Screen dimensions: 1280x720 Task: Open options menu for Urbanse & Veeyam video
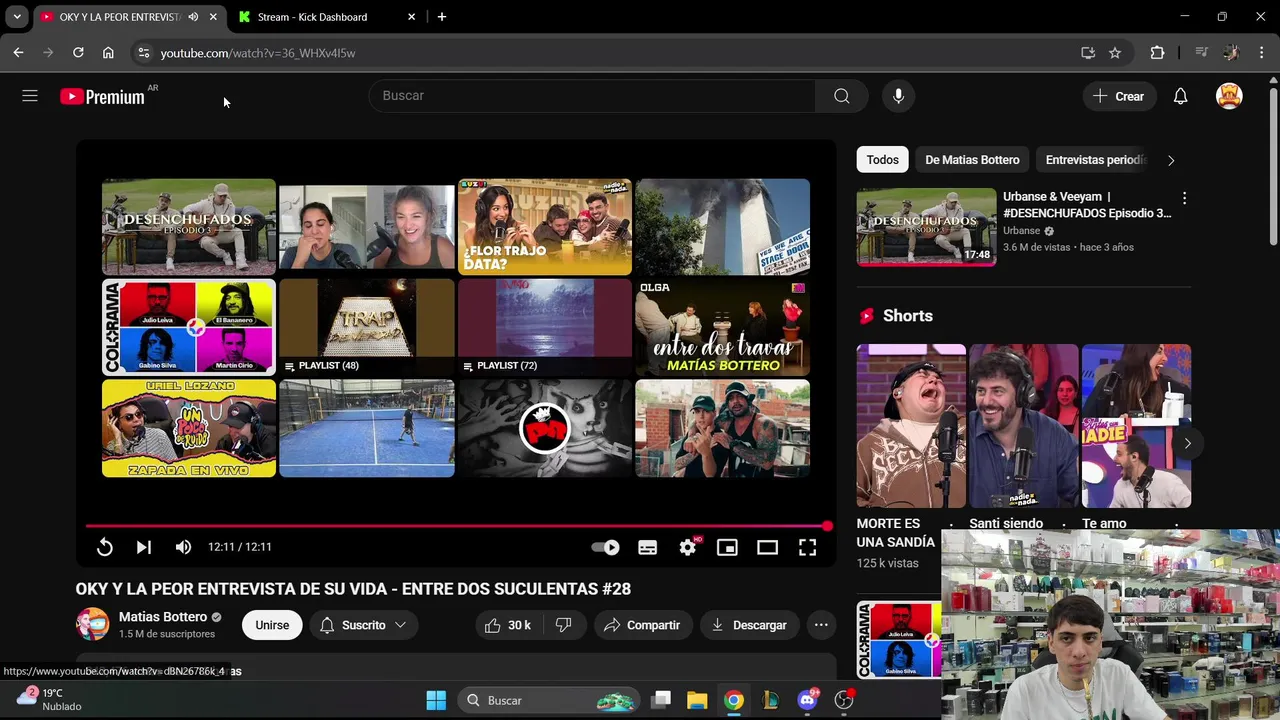tap(1184, 198)
